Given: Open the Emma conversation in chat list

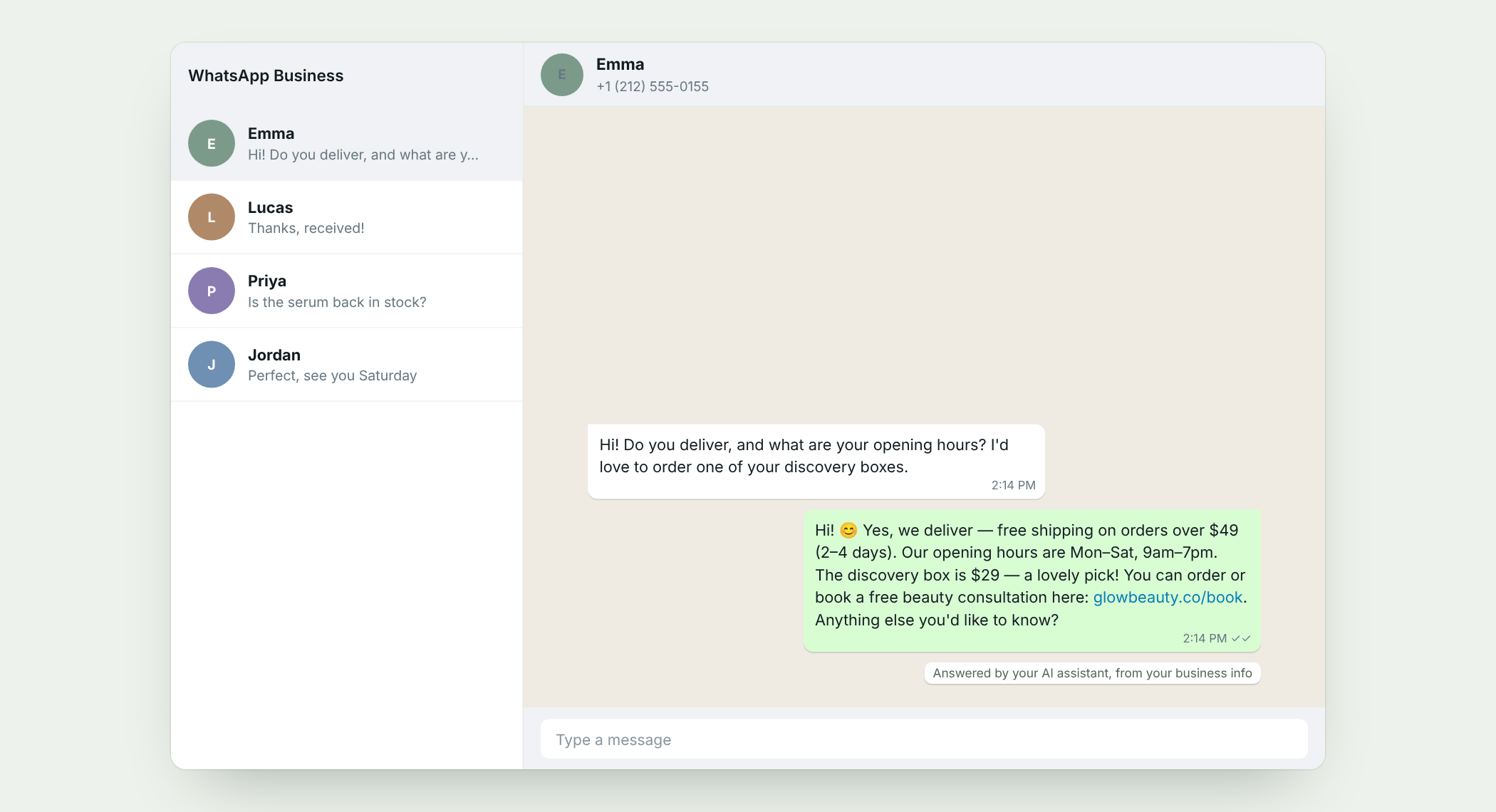Looking at the screenshot, I should pos(347,143).
